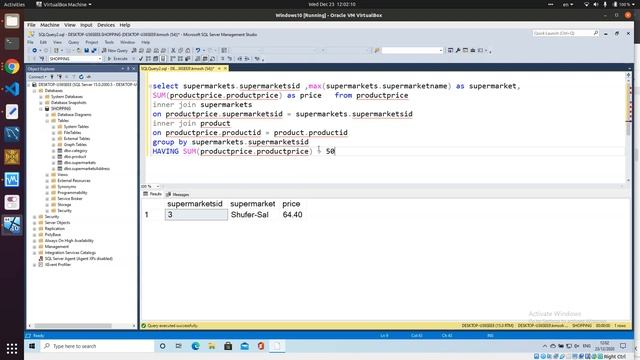Collapse the Tables folder
This screenshot has width=640, height=360.
(x=47, y=121)
